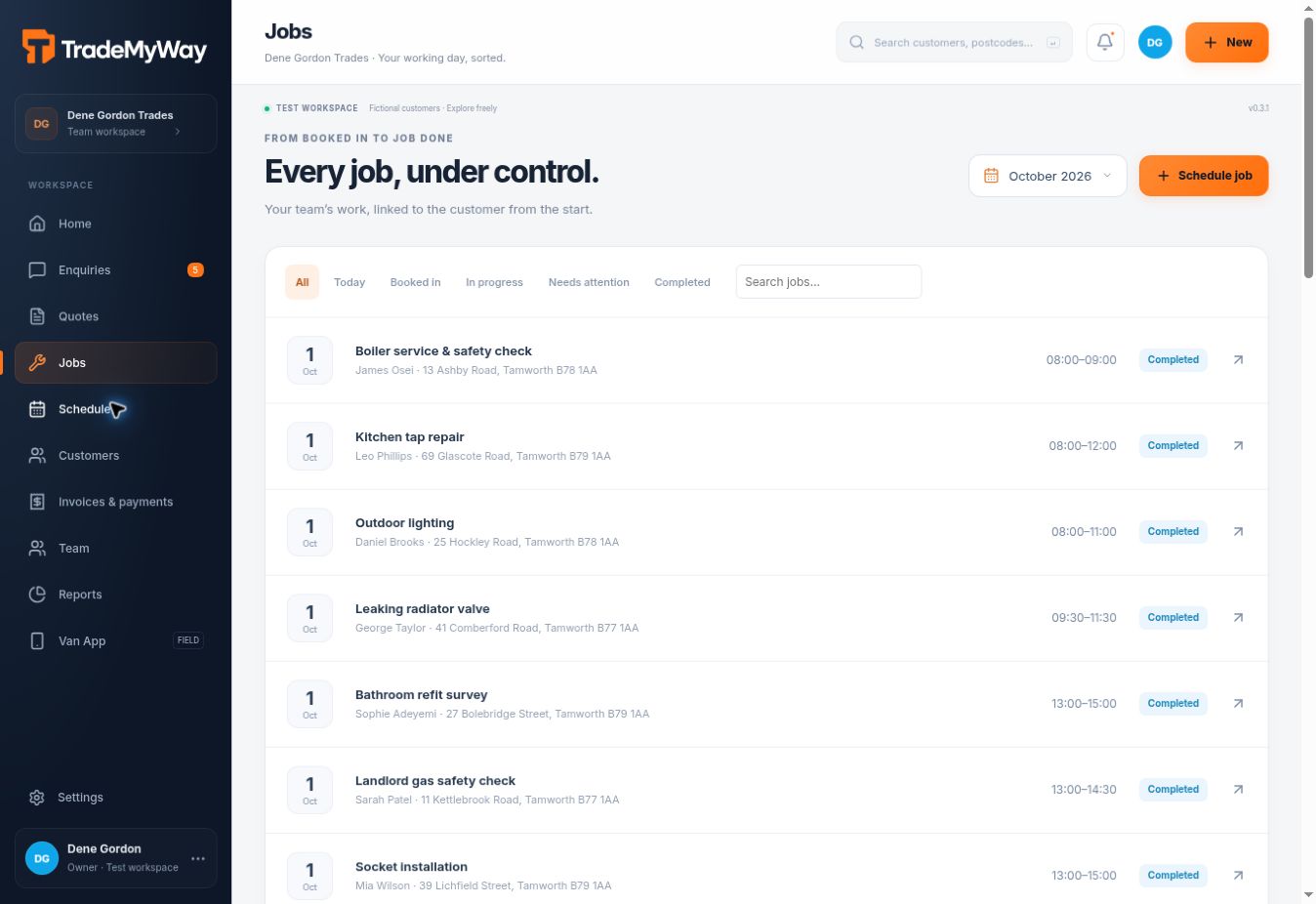The width and height of the screenshot is (1316, 904).
Task: Open Customers section icon
Action: point(37,455)
